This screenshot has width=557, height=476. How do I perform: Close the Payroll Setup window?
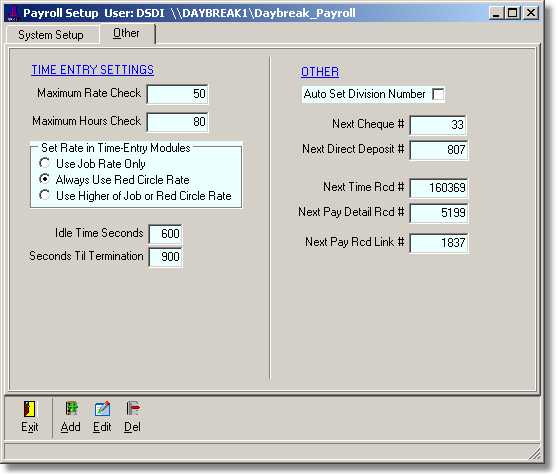531,13
